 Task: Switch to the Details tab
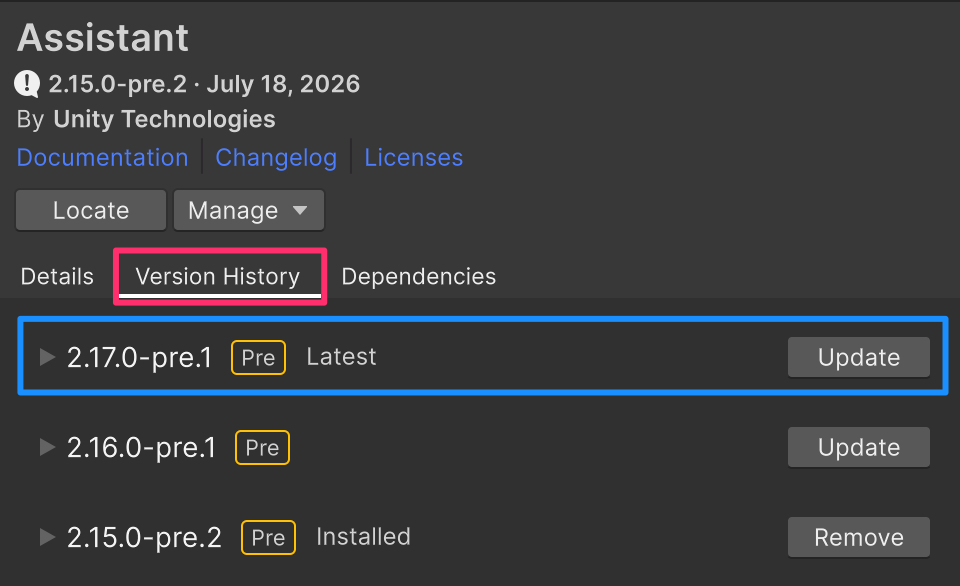pos(57,276)
